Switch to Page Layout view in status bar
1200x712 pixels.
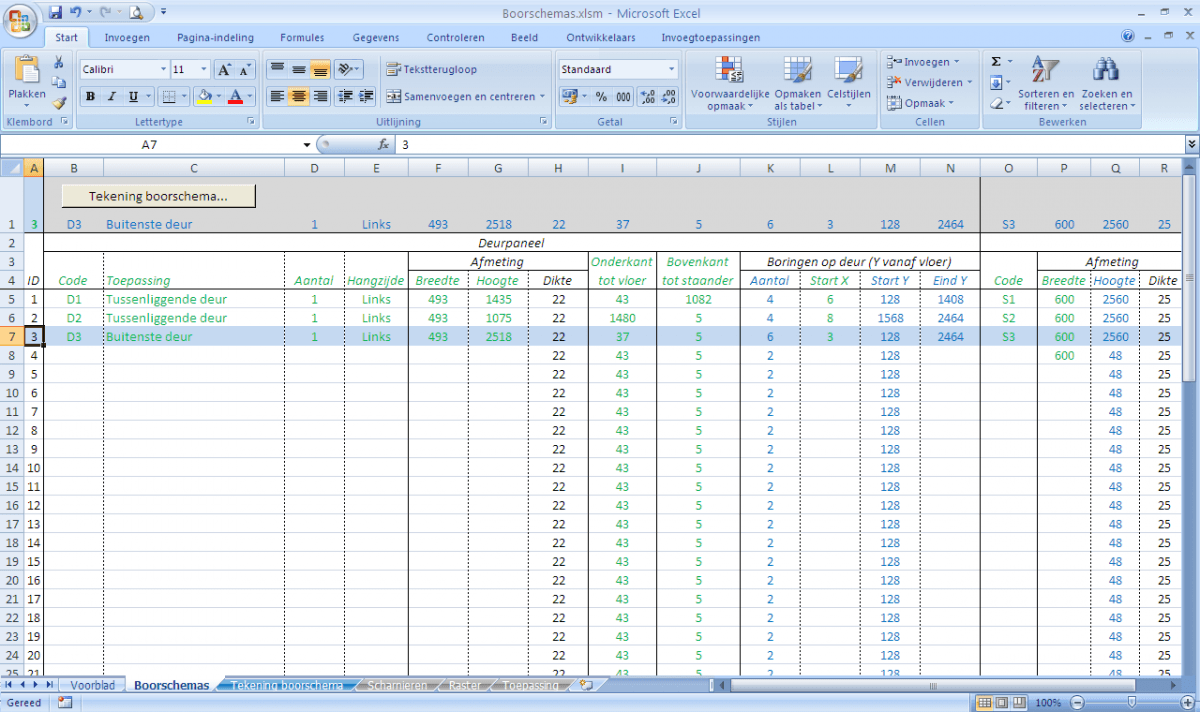(1001, 703)
